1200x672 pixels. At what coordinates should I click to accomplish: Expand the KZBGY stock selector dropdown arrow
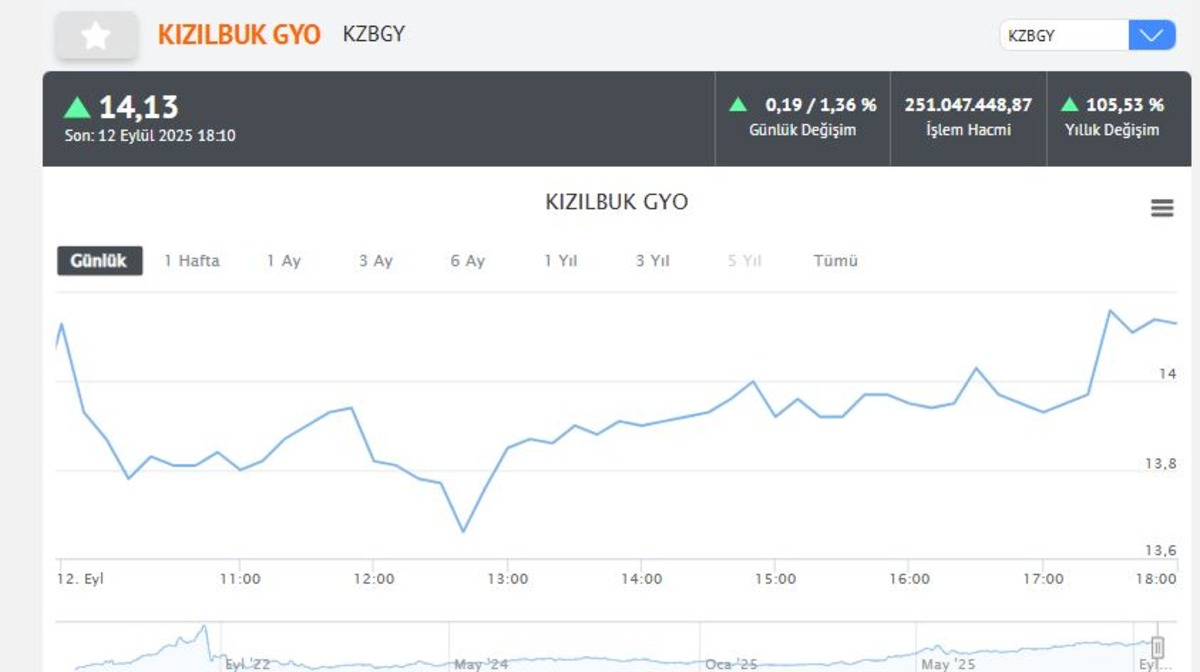1152,35
